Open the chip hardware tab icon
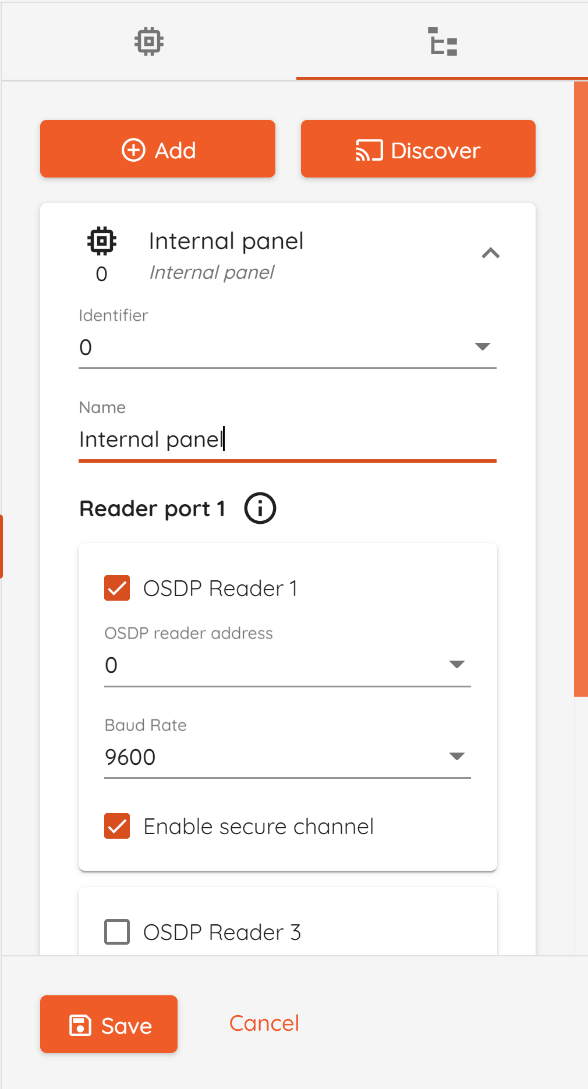This screenshot has width=588, height=1089. pos(149,42)
